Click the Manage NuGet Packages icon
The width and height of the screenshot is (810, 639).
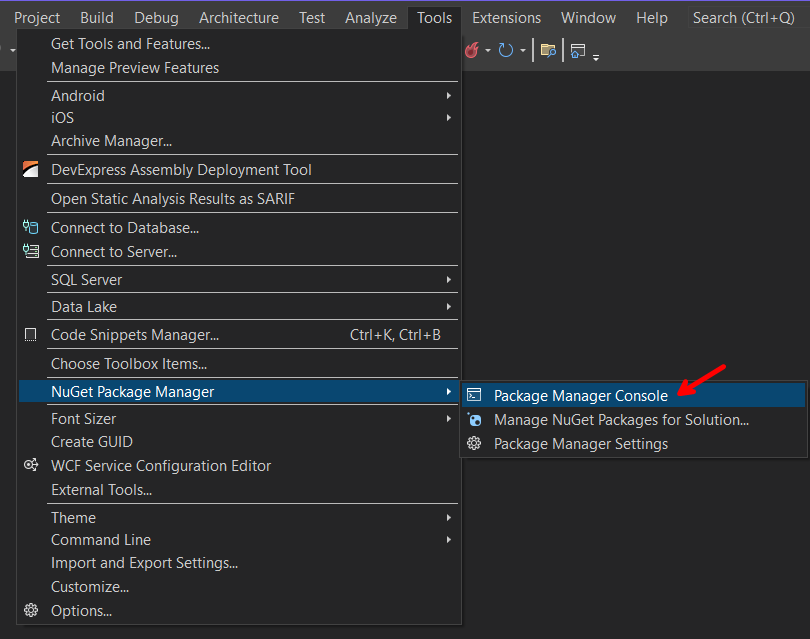pos(475,419)
